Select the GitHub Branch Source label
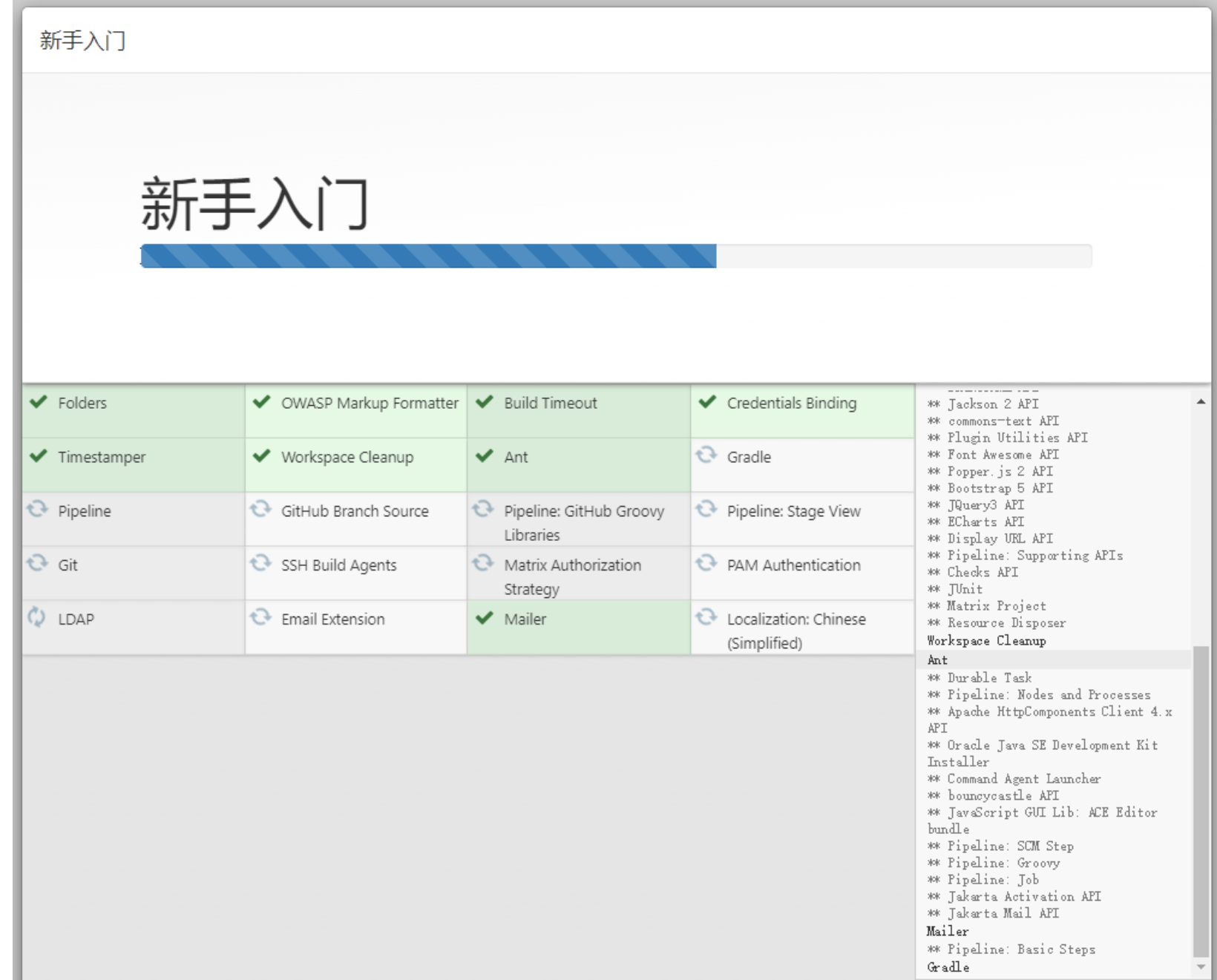The width and height of the screenshot is (1217, 980). 355,511
